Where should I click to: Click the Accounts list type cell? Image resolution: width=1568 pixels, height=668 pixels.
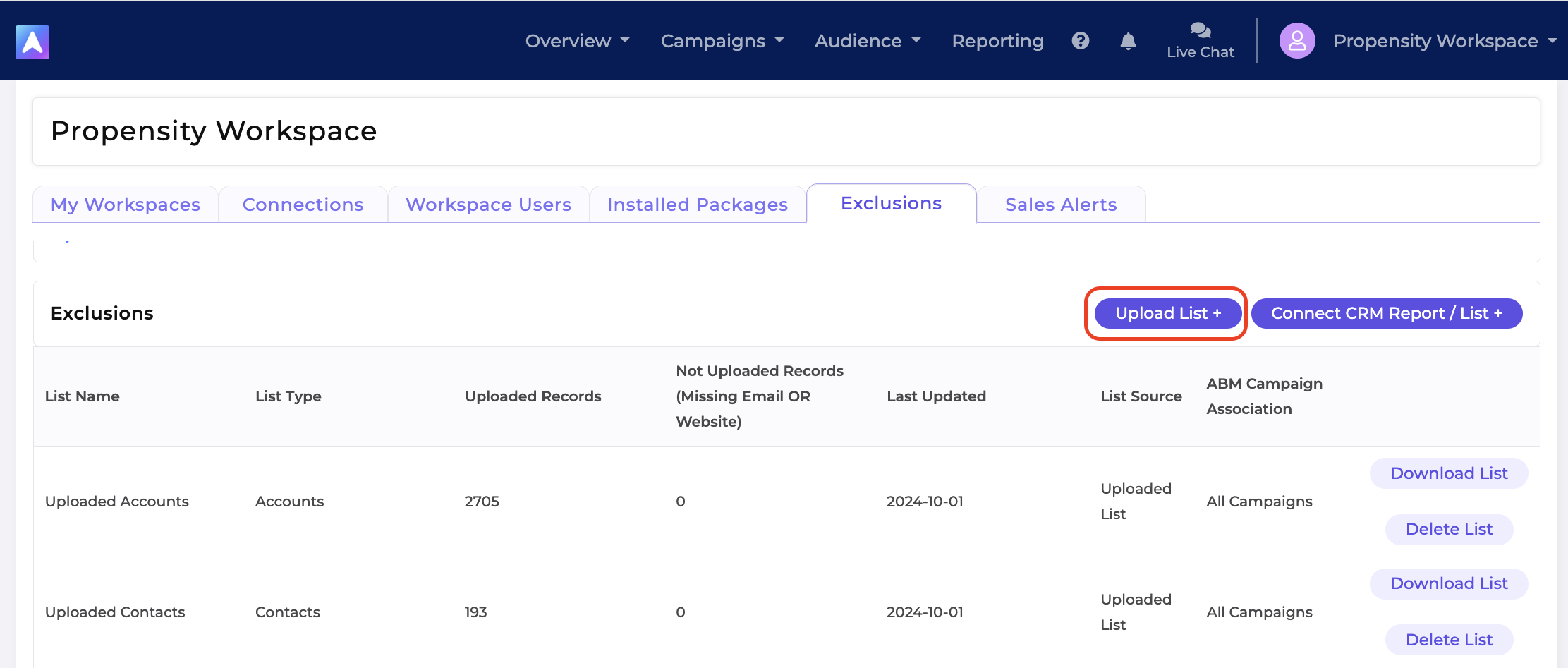[289, 502]
